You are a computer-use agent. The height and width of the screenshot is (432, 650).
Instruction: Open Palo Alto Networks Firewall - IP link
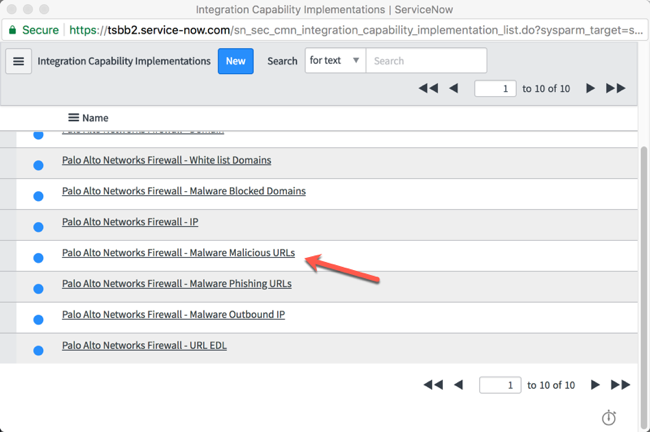click(130, 222)
